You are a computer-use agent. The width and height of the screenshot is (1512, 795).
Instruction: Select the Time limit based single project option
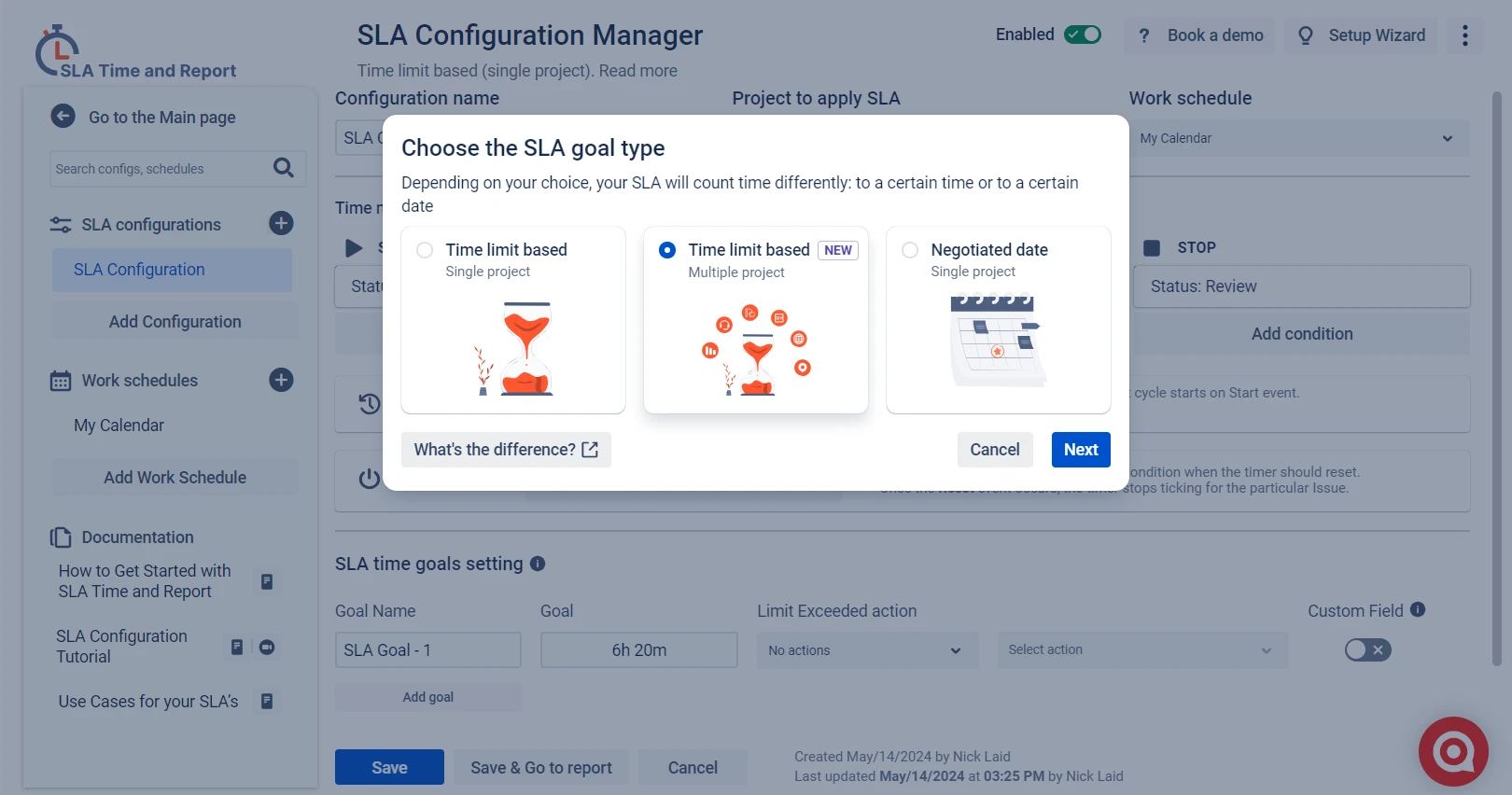point(426,250)
